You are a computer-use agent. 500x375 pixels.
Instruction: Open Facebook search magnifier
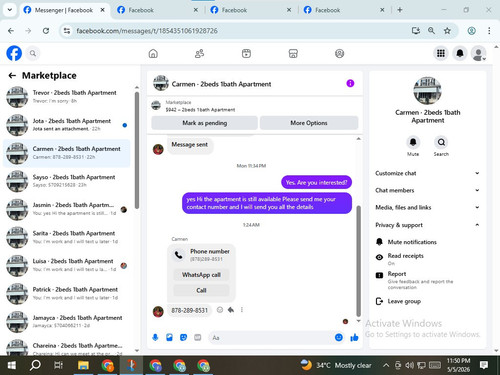[x=33, y=53]
